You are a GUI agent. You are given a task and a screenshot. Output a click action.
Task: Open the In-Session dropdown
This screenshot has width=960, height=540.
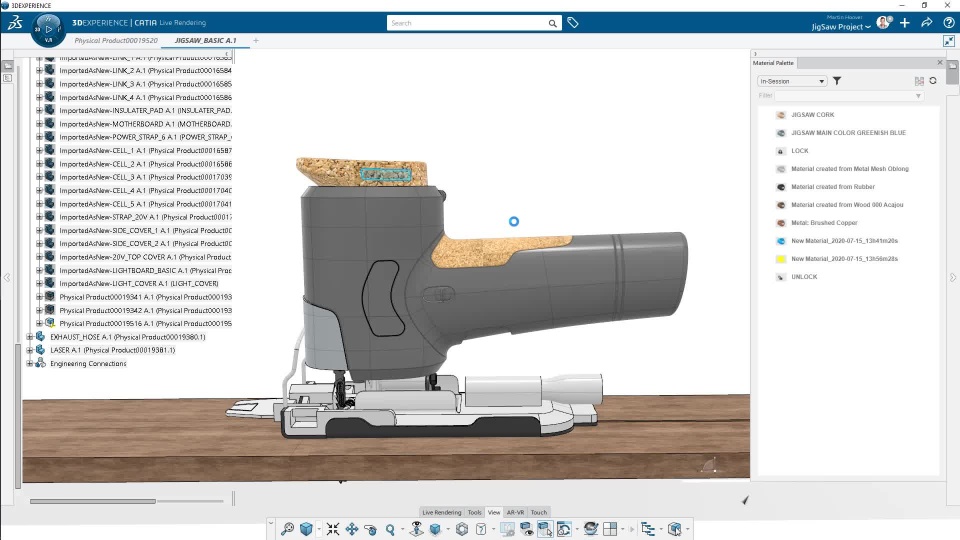(792, 81)
